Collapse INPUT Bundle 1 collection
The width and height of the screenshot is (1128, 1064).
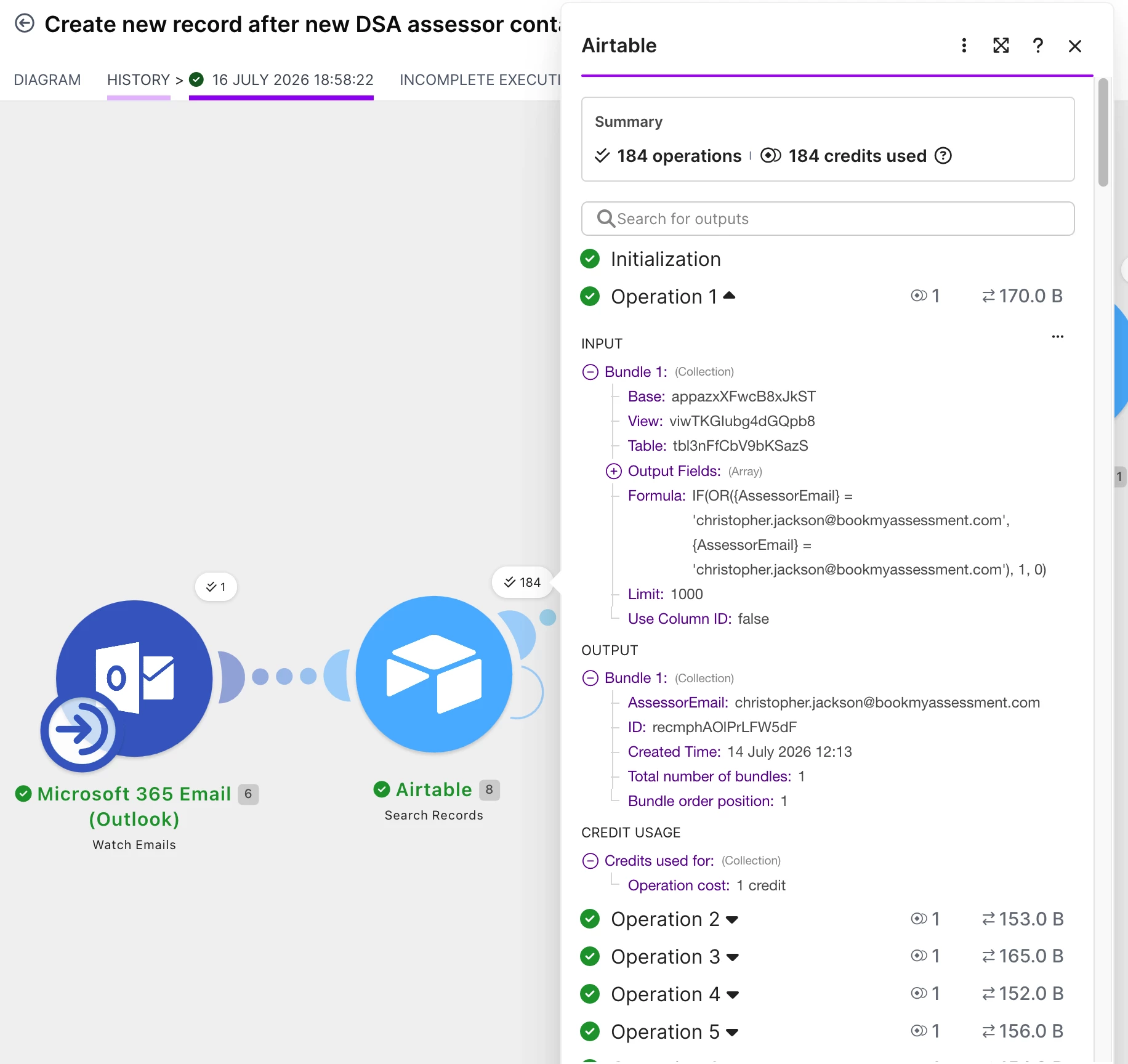[x=590, y=372]
